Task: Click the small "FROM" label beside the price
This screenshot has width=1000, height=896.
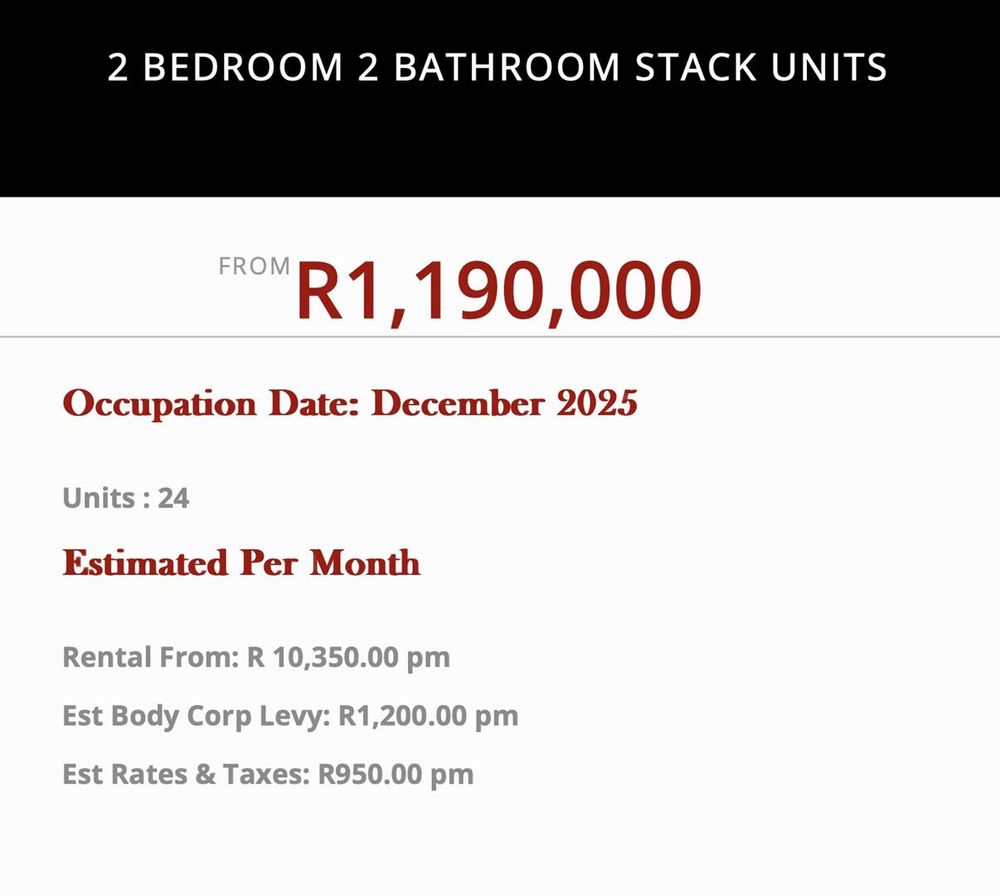Action: point(254,267)
